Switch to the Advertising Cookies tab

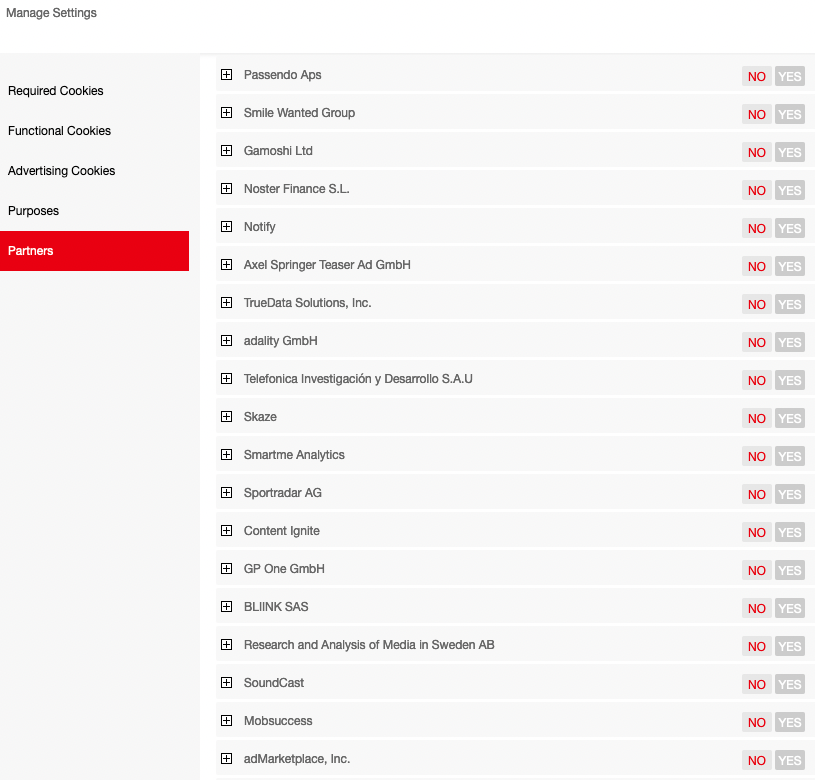click(62, 171)
